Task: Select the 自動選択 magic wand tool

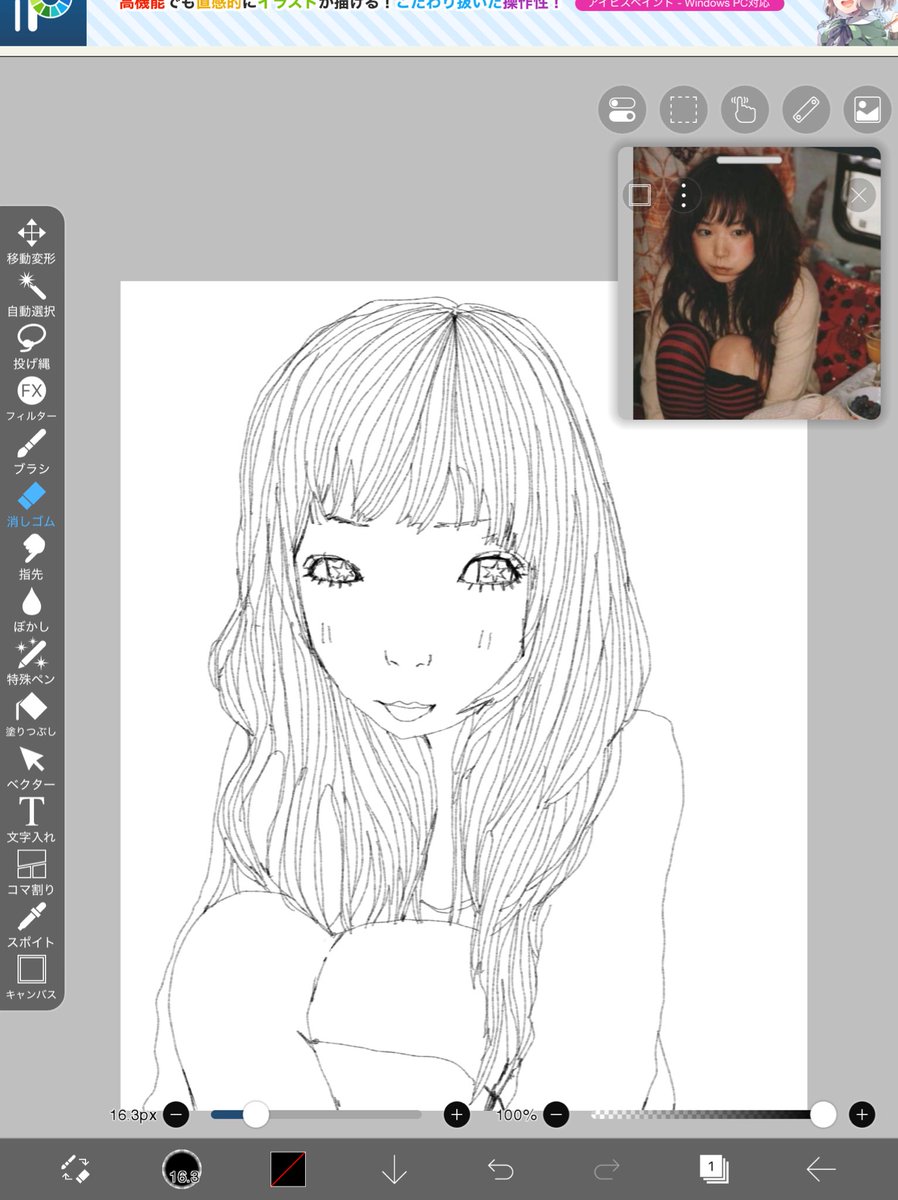Action: [31, 295]
